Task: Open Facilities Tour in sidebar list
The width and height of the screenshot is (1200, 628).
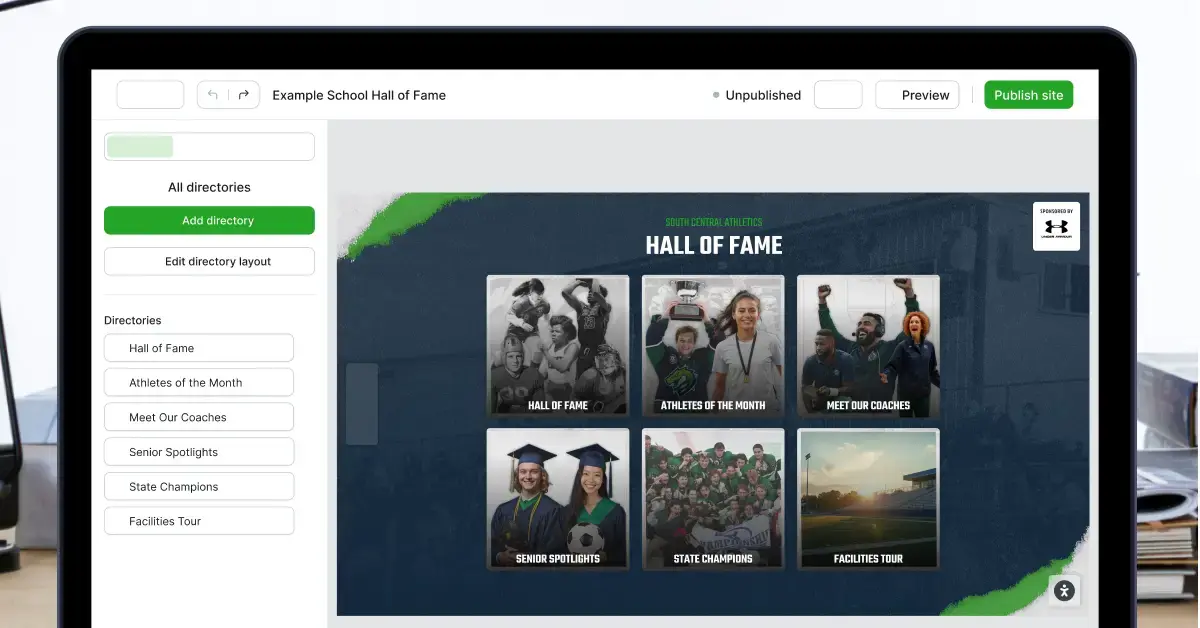Action: pos(198,521)
